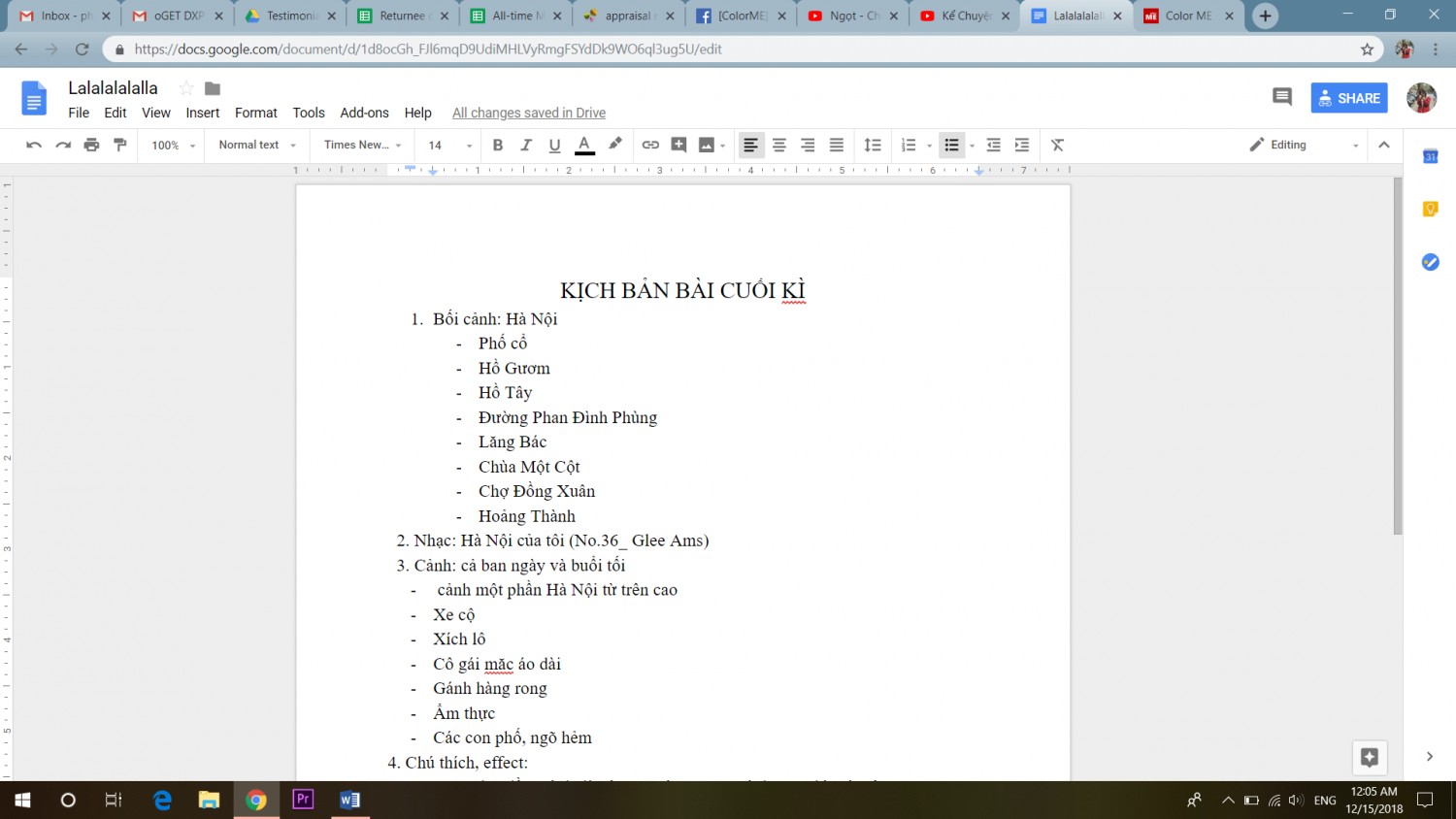
Task: Insert a link with the chain icon
Action: pos(650,145)
